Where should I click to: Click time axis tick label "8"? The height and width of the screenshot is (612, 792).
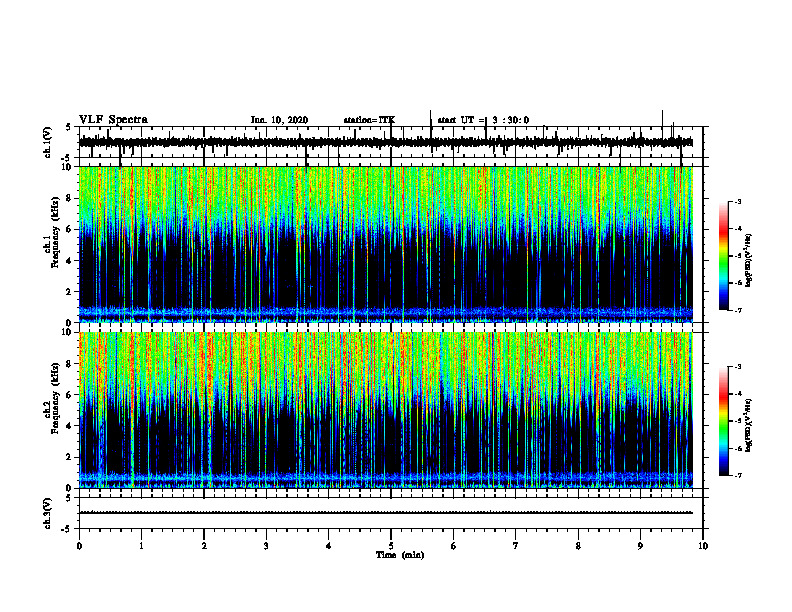click(578, 546)
